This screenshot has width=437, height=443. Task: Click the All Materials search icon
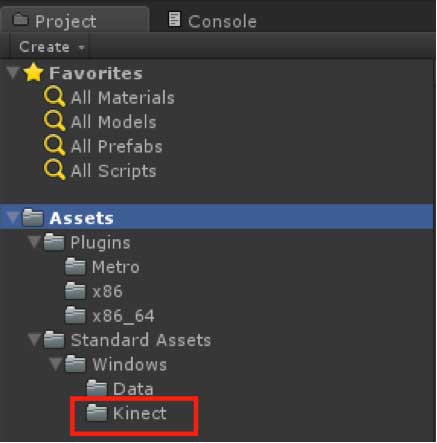tap(54, 97)
